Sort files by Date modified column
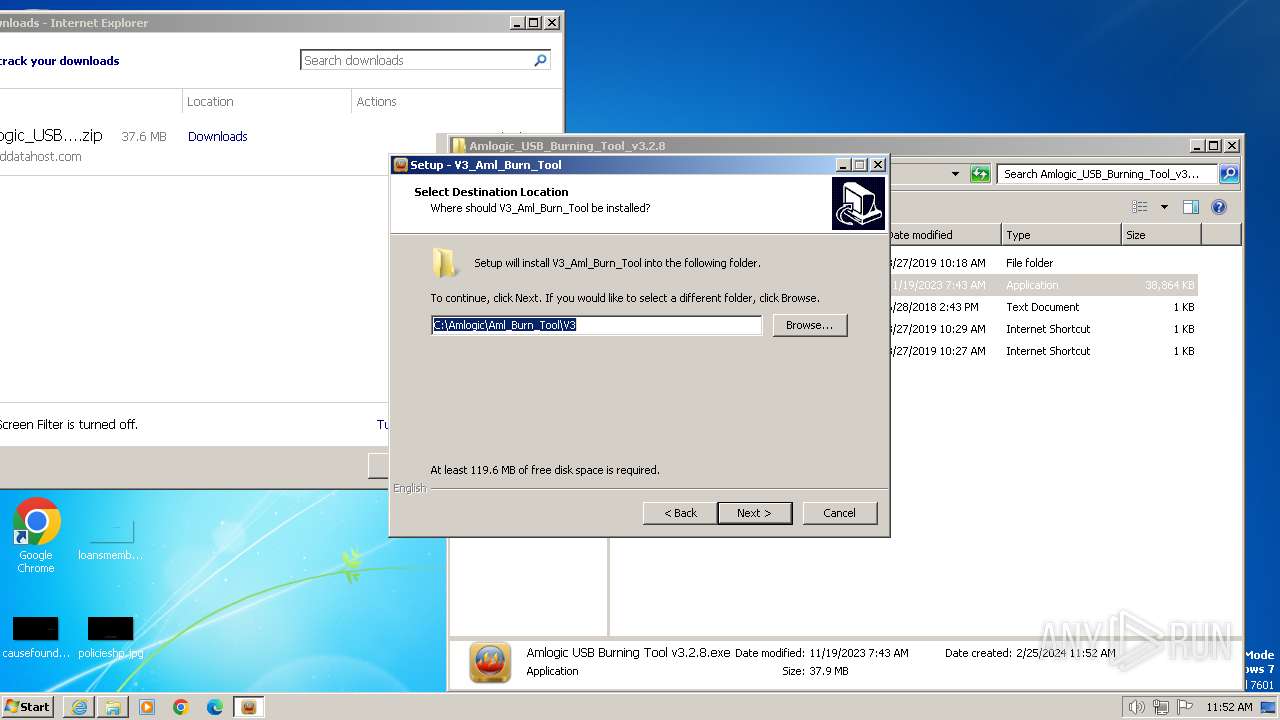This screenshot has width=1280, height=720. click(945, 235)
